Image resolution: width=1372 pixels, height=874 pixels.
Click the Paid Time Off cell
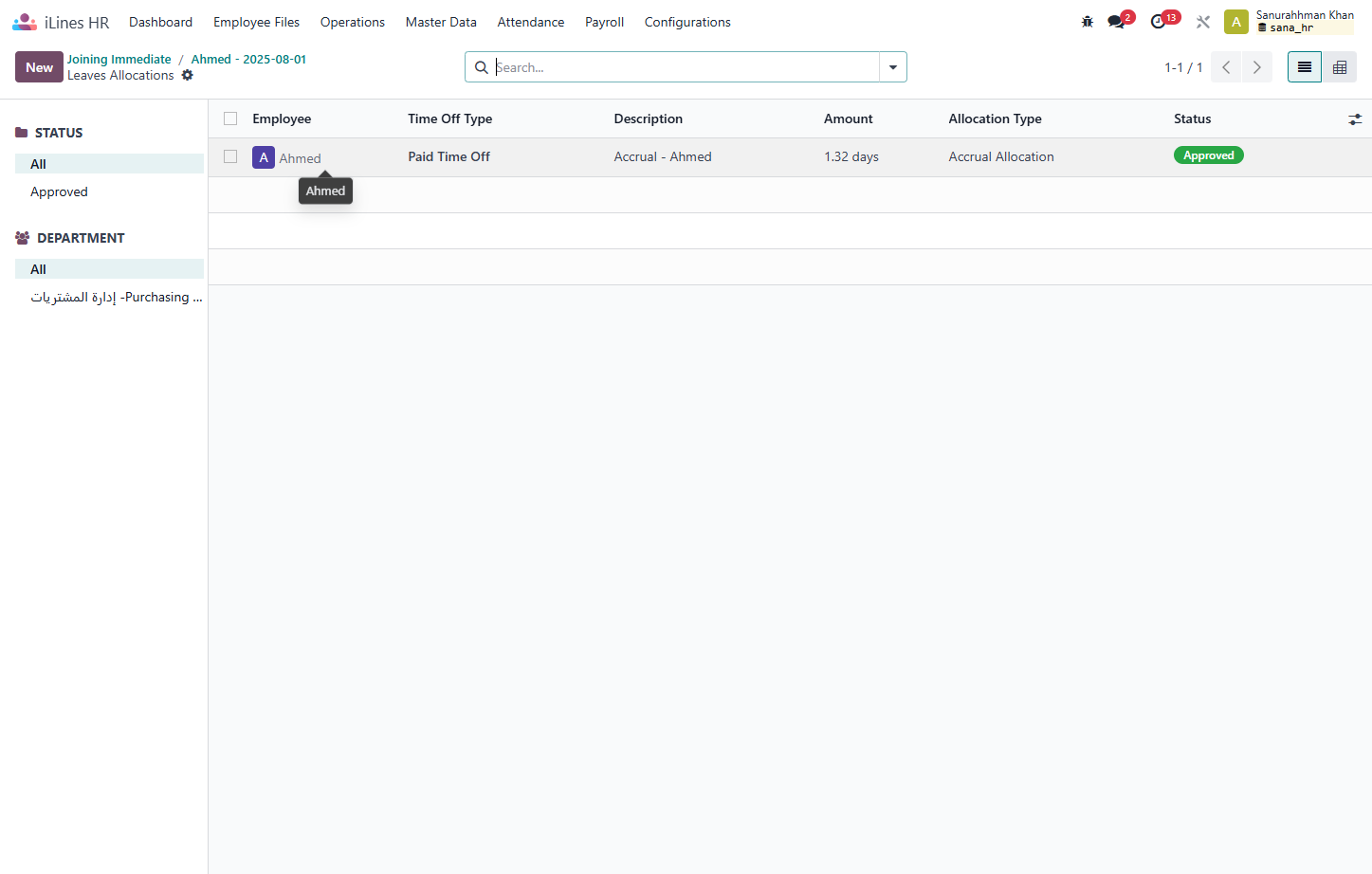449,156
